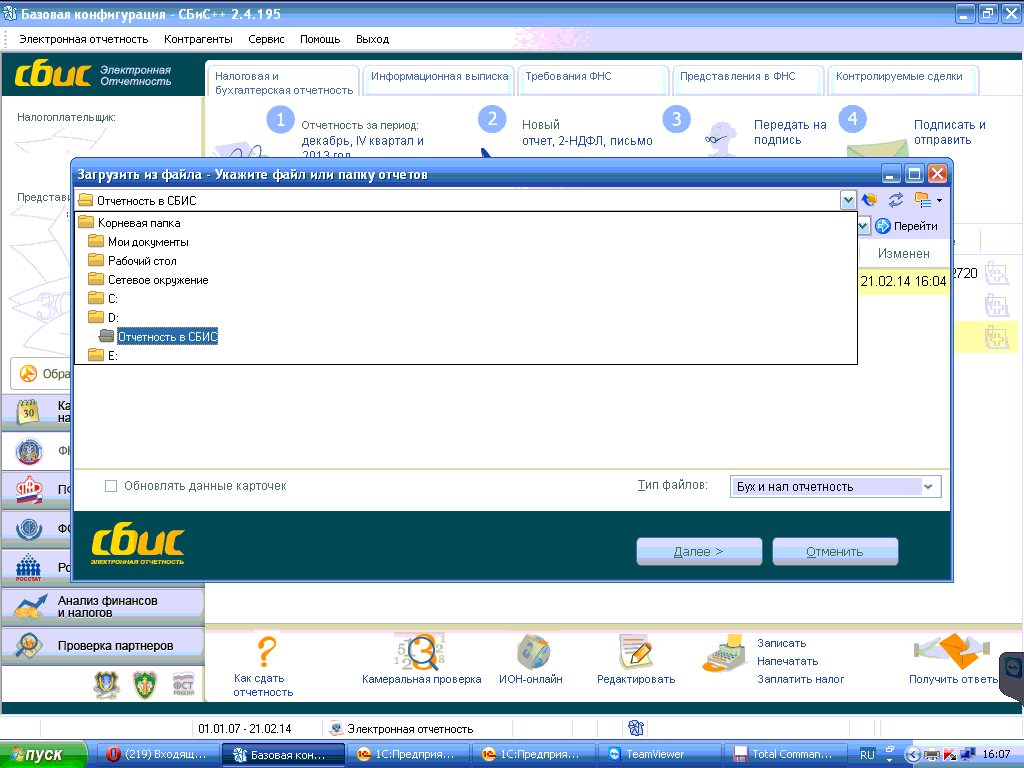Open the Windows пуск start button

(x=43, y=754)
